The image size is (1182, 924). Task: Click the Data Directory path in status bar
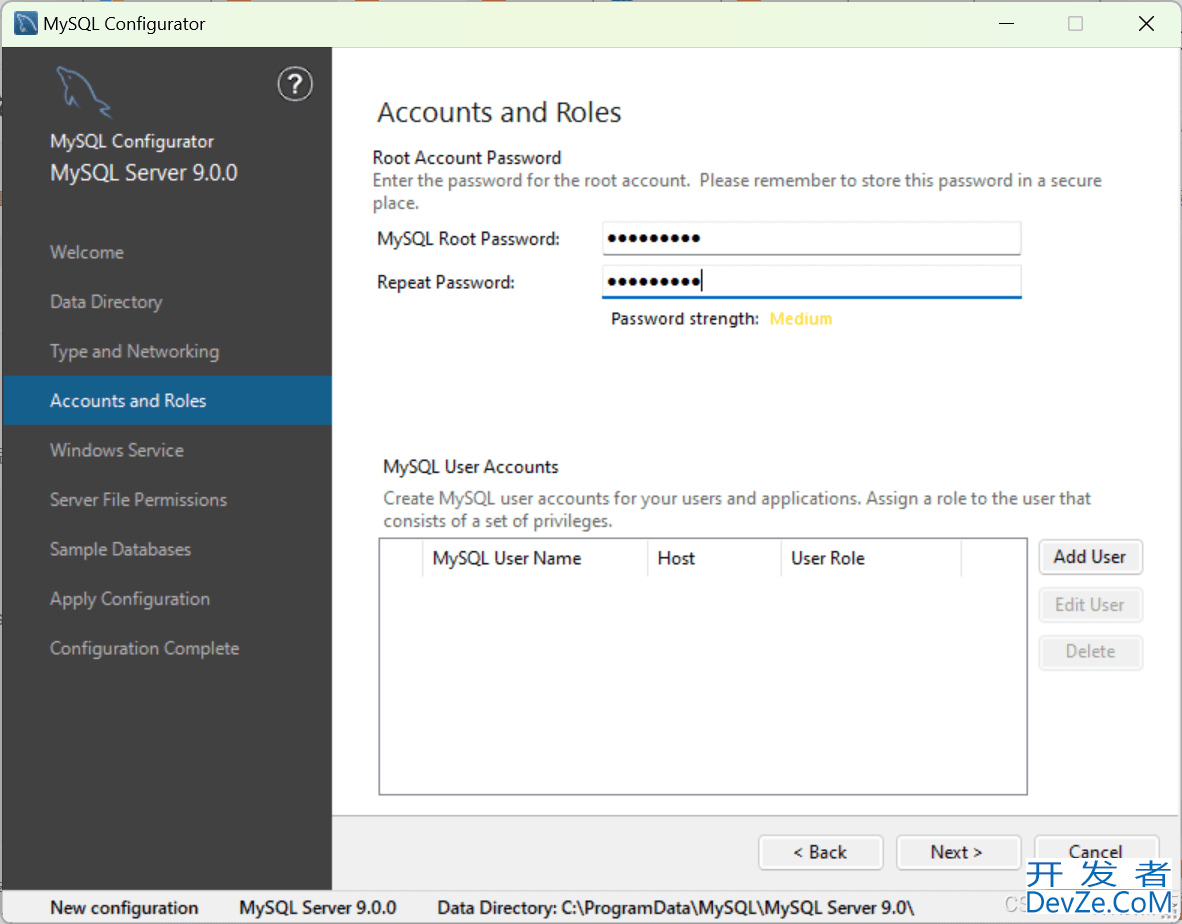pos(675,907)
